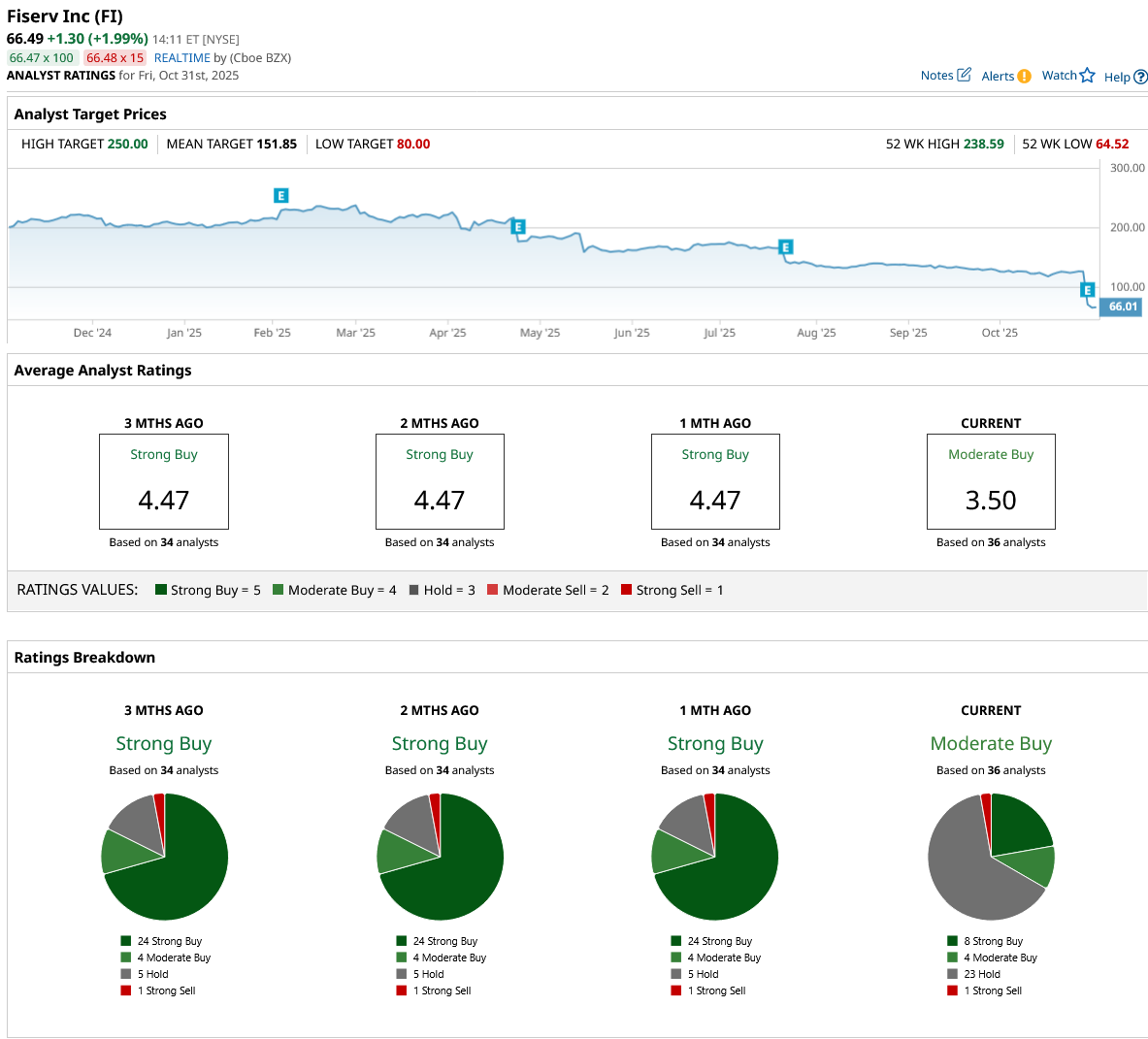Click the REALTIME link
Screen dimensions: 1148x1039
tap(181, 58)
